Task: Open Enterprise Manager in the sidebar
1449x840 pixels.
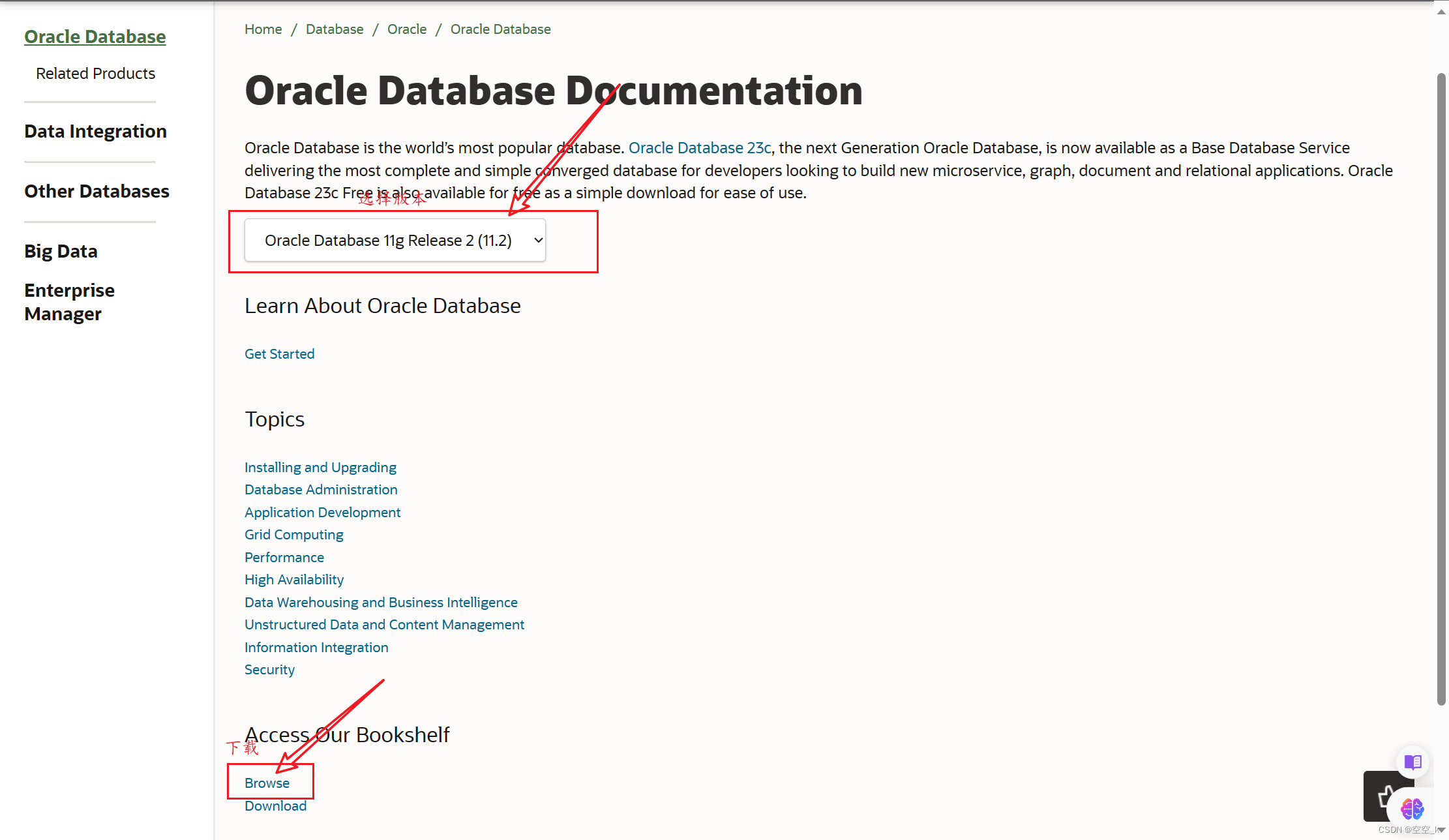Action: 69,302
